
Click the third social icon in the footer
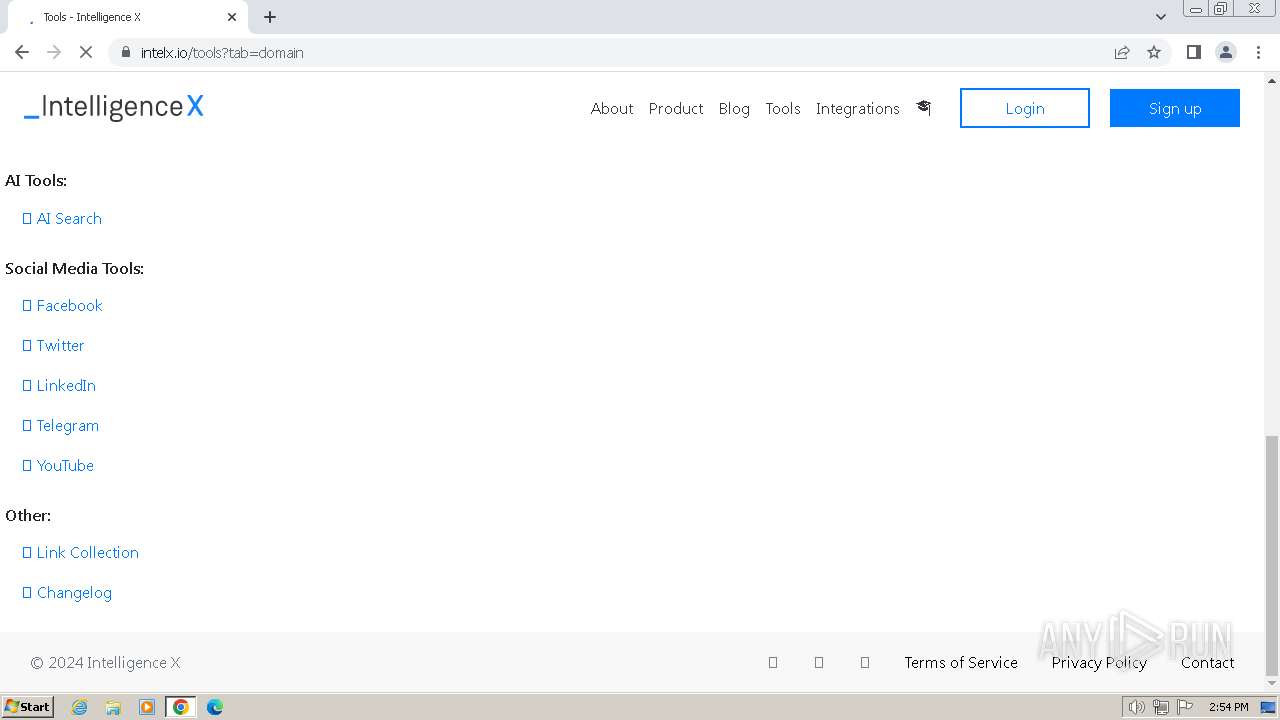pos(865,662)
